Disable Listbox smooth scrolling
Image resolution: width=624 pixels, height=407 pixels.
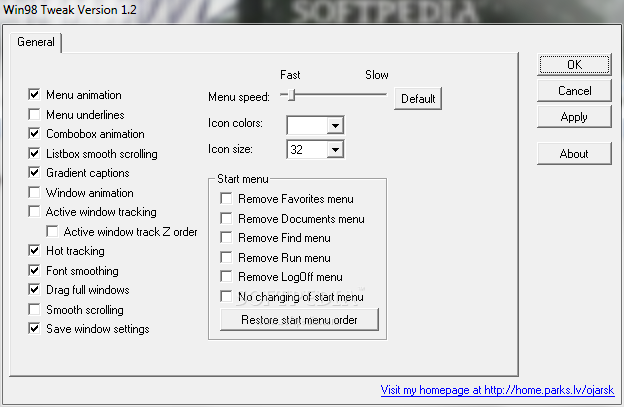[34, 154]
